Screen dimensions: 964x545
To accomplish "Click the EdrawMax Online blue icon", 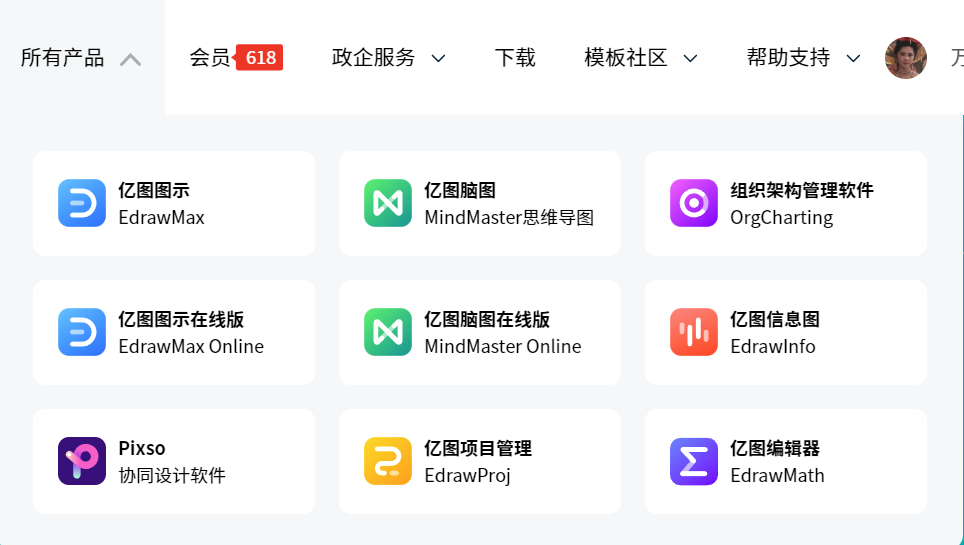I will [82, 332].
